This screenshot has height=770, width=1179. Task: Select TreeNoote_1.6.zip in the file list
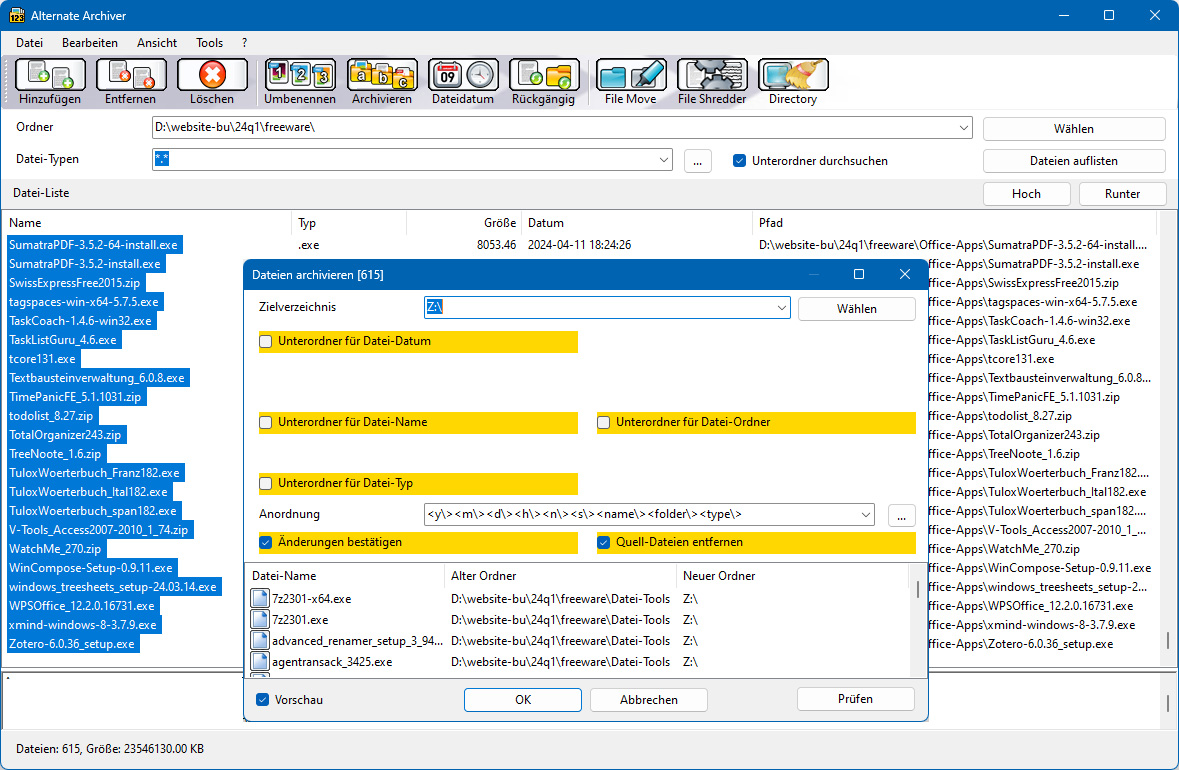55,454
